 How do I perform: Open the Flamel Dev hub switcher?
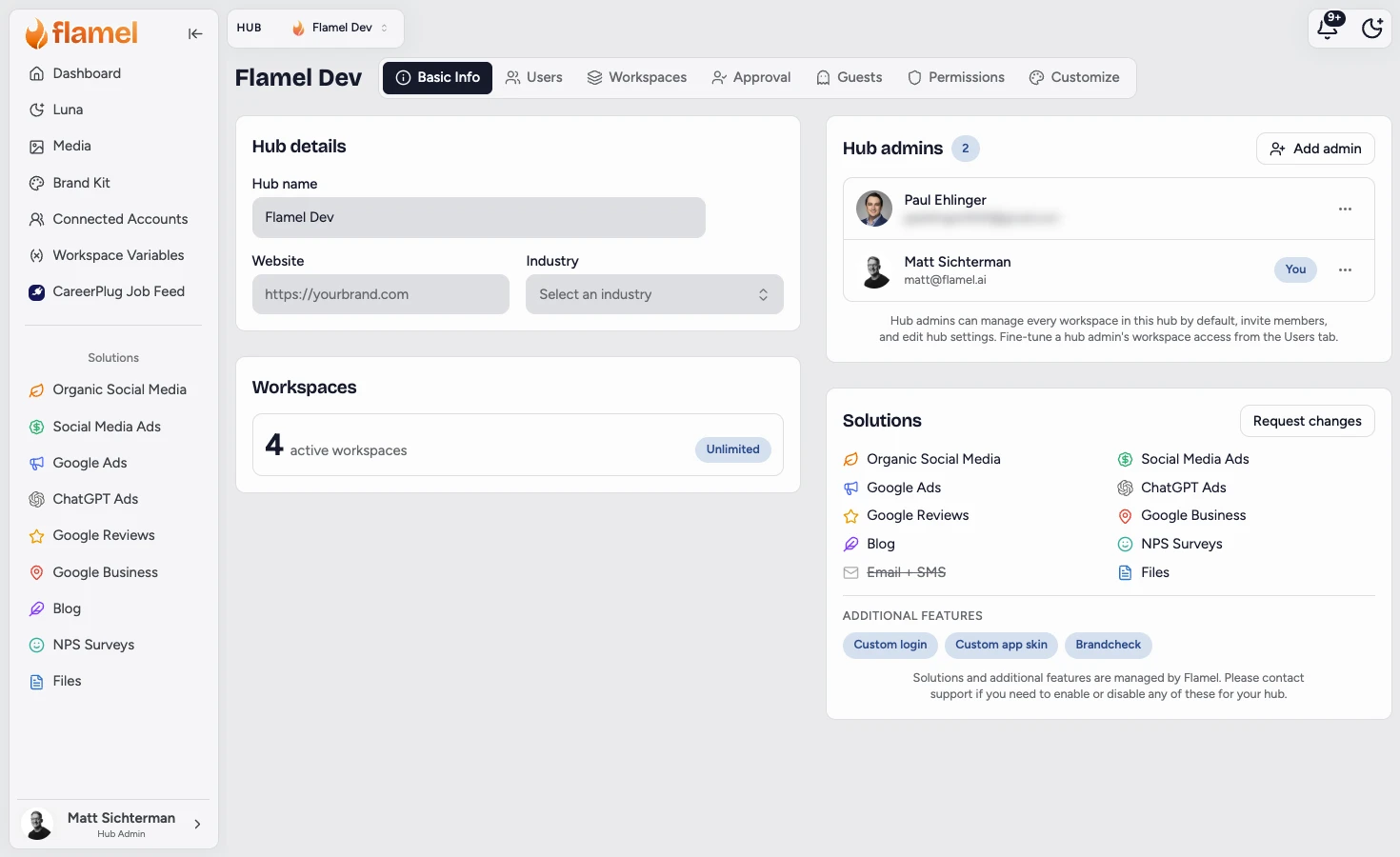[x=341, y=28]
